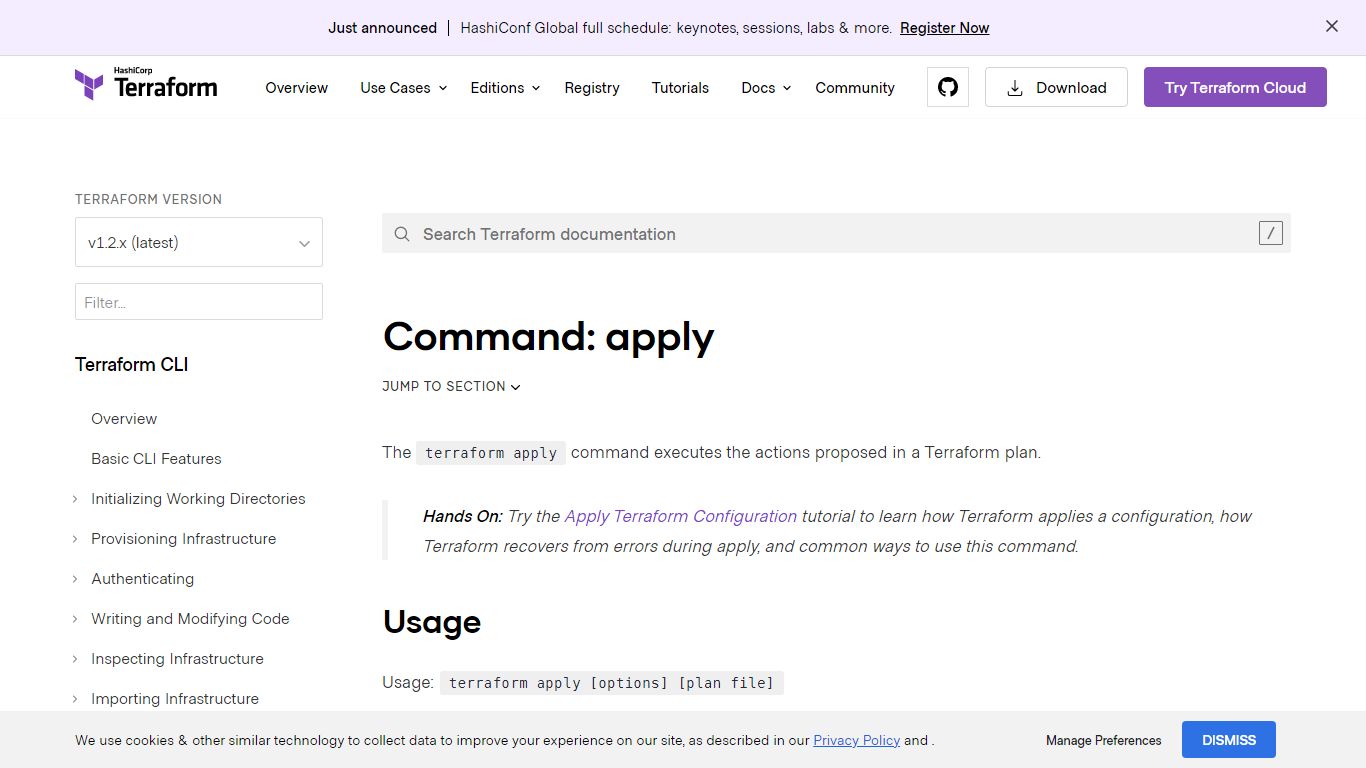
Task: Click Try Terraform Cloud button
Action: [x=1235, y=87]
